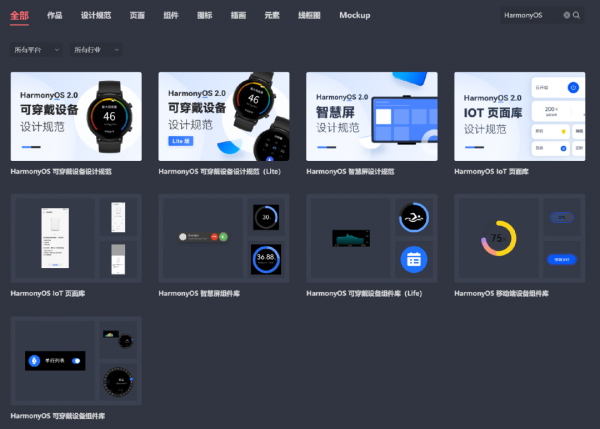Screen dimensions: 600x429
Task: Open the 所有平台 platform dropdown
Action: point(36,49)
